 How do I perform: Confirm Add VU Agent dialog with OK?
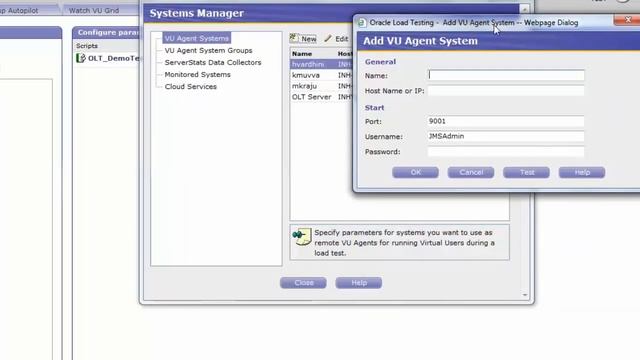(x=416, y=172)
